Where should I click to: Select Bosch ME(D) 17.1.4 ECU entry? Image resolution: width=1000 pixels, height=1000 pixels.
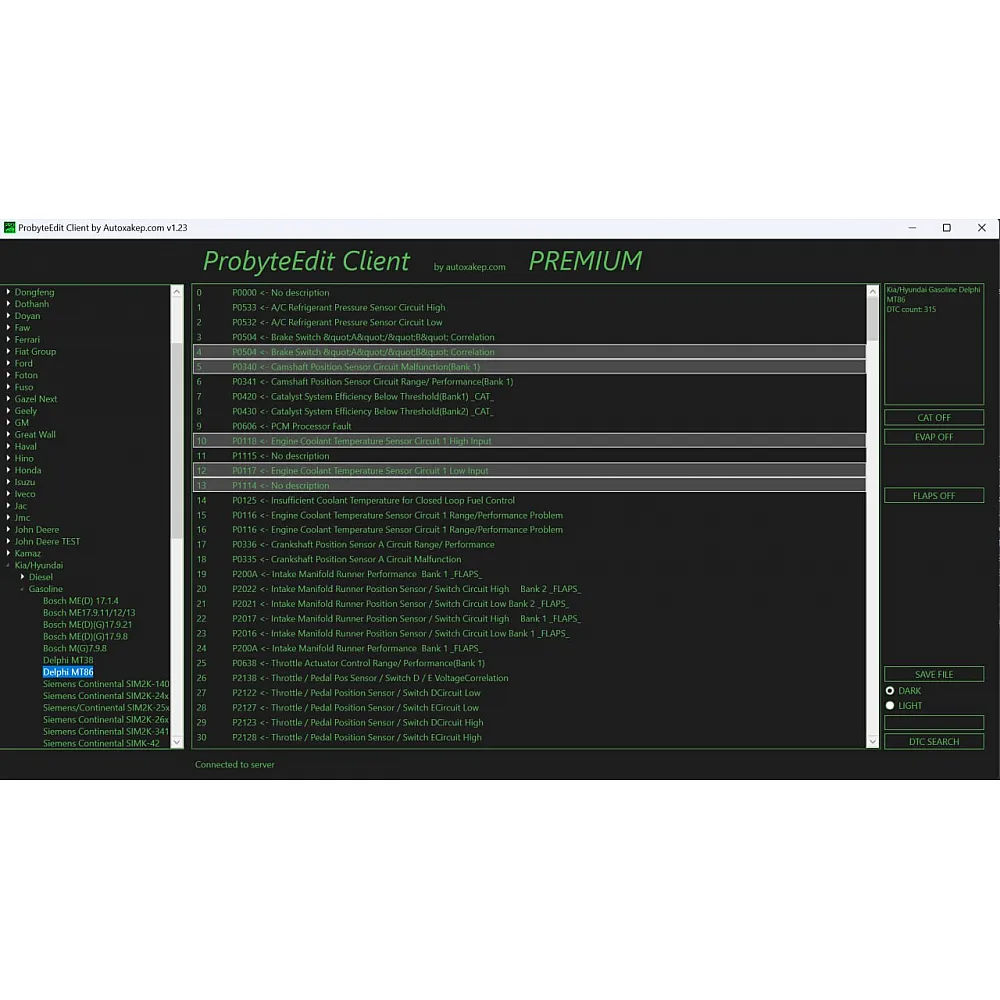click(80, 601)
